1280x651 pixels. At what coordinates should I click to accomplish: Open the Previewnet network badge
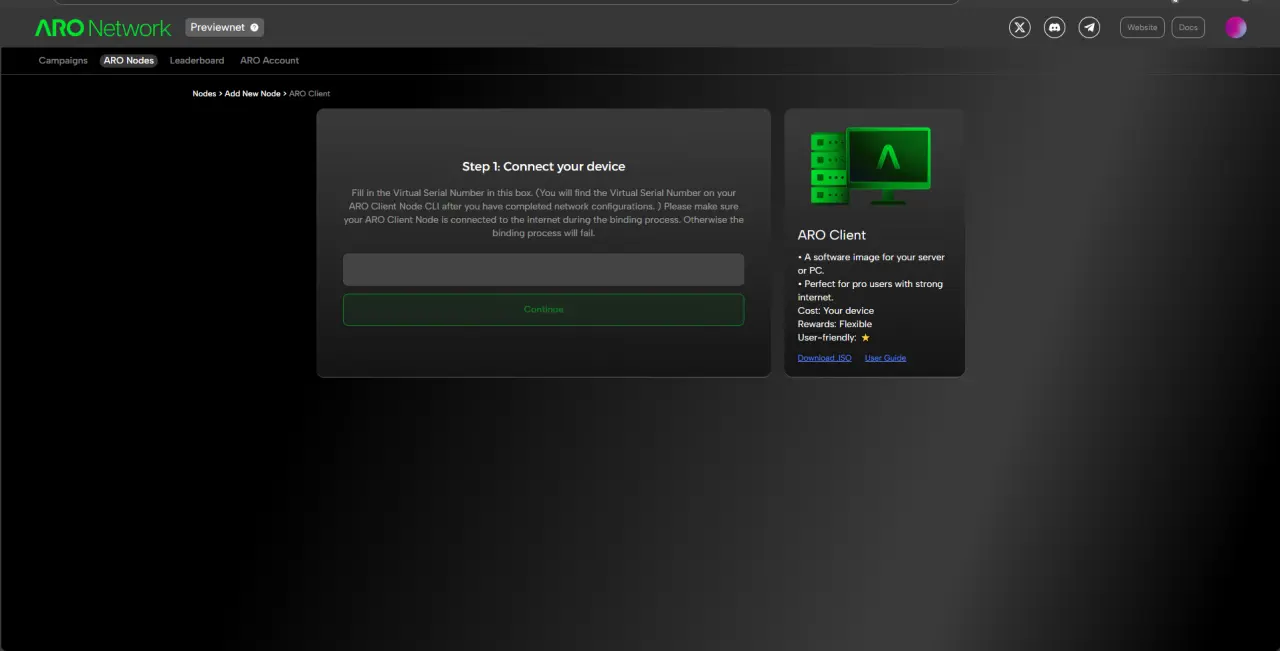pyautogui.click(x=225, y=28)
